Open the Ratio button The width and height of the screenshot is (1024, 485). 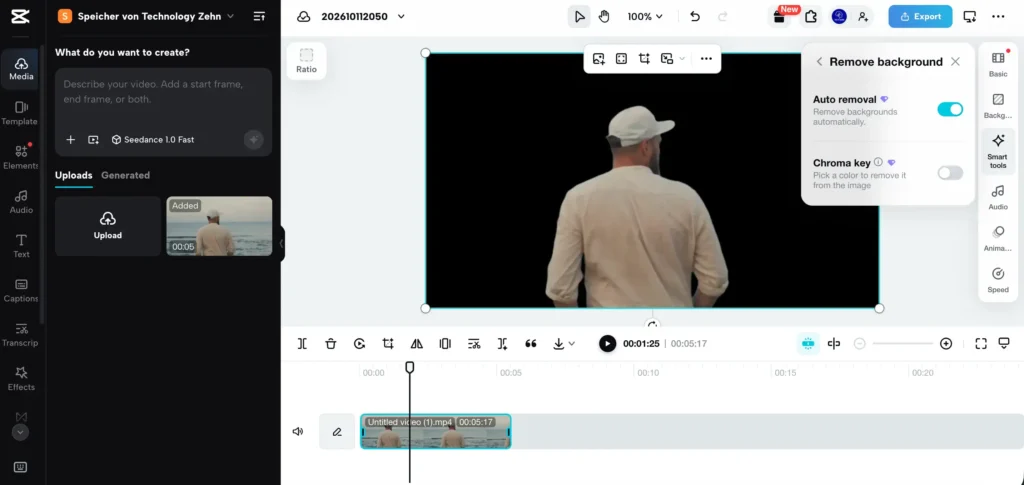[306, 61]
